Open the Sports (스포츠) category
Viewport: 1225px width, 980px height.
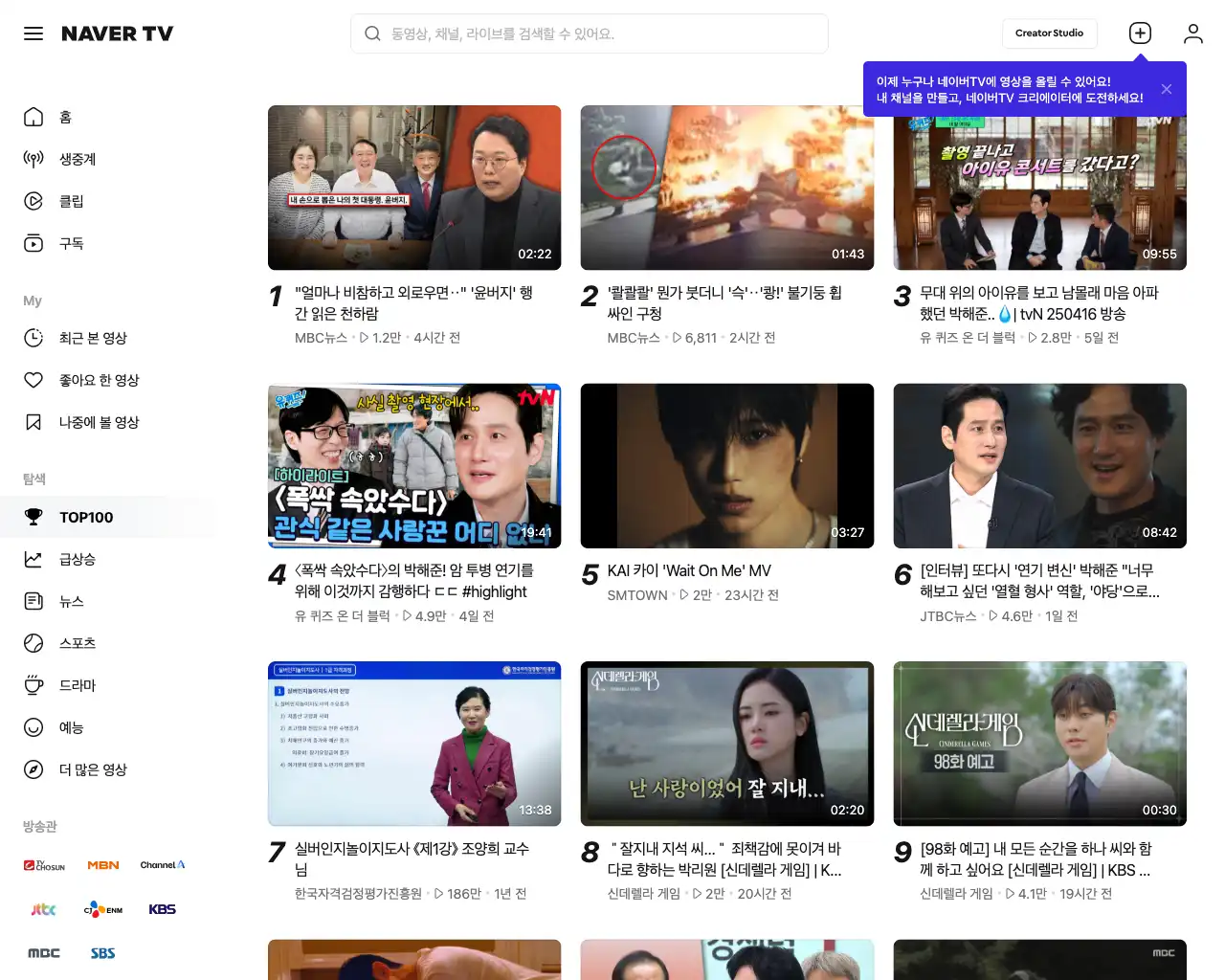click(x=77, y=643)
